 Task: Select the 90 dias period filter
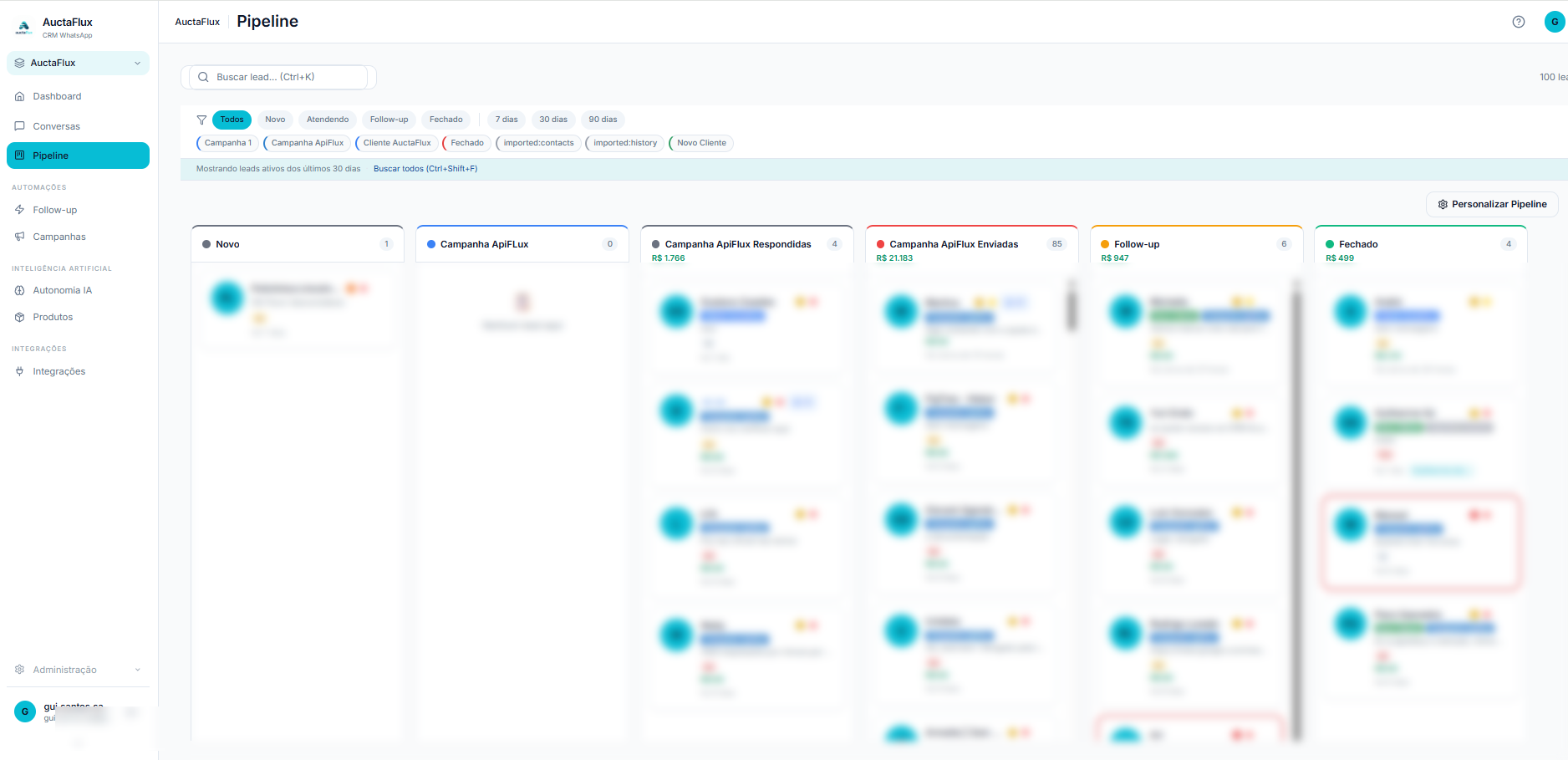pos(603,120)
